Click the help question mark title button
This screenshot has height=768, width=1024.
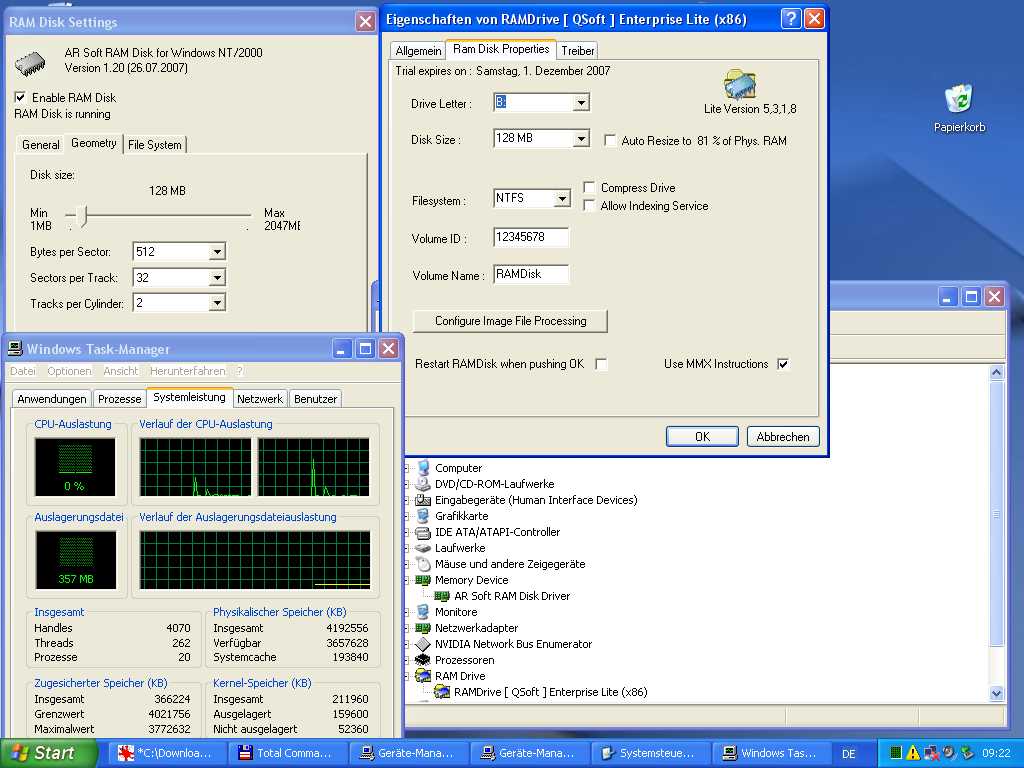coord(791,19)
